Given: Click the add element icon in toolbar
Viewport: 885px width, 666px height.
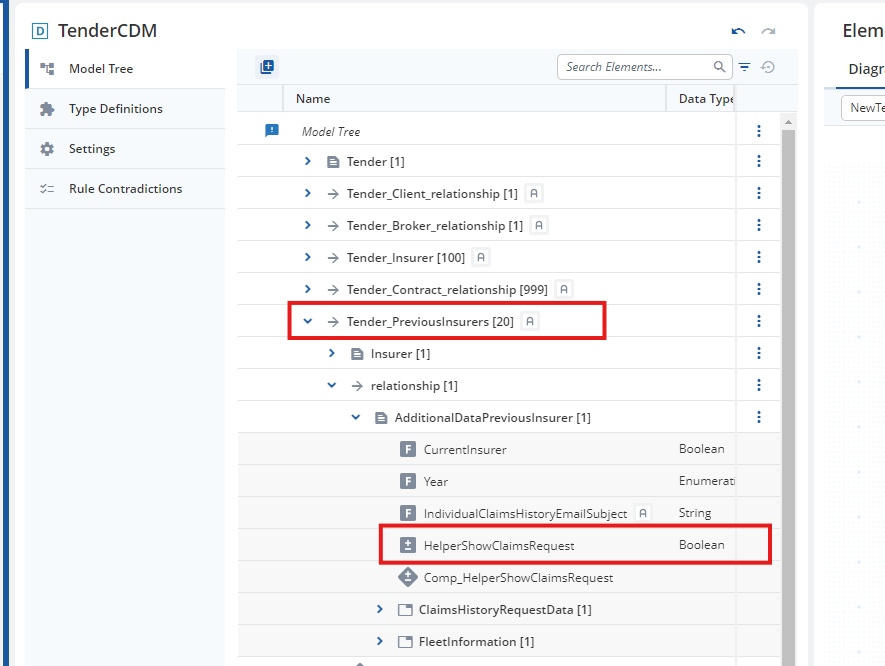Looking at the screenshot, I should coord(267,67).
